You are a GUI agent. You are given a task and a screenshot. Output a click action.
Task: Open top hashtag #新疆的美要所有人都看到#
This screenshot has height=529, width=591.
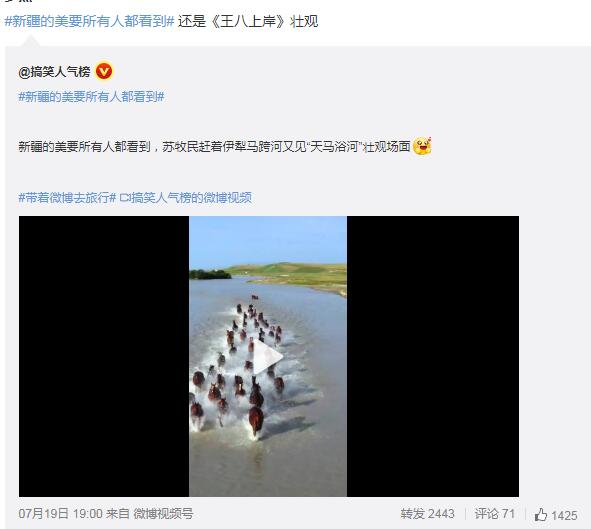[x=89, y=21]
